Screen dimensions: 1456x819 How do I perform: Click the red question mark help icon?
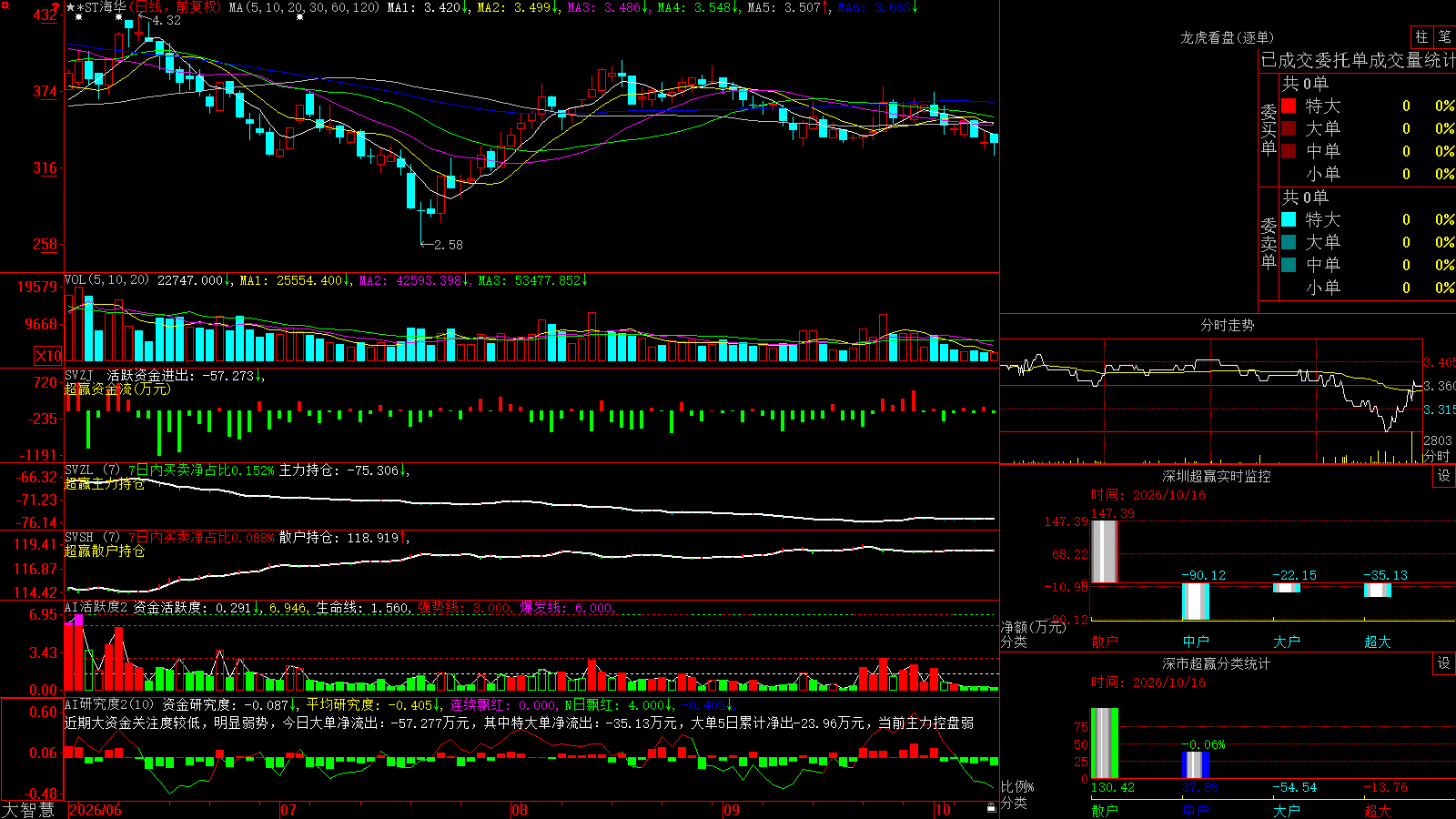[x=56, y=6]
